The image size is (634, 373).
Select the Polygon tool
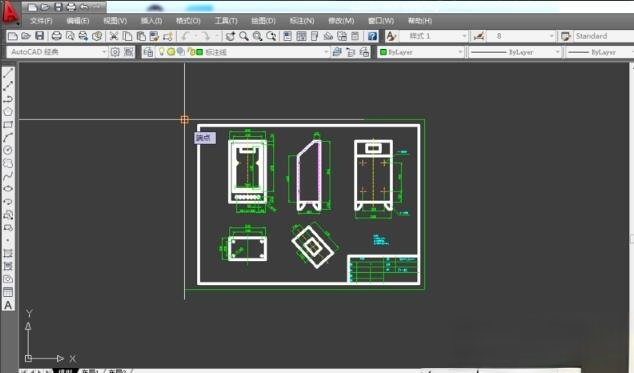click(8, 112)
